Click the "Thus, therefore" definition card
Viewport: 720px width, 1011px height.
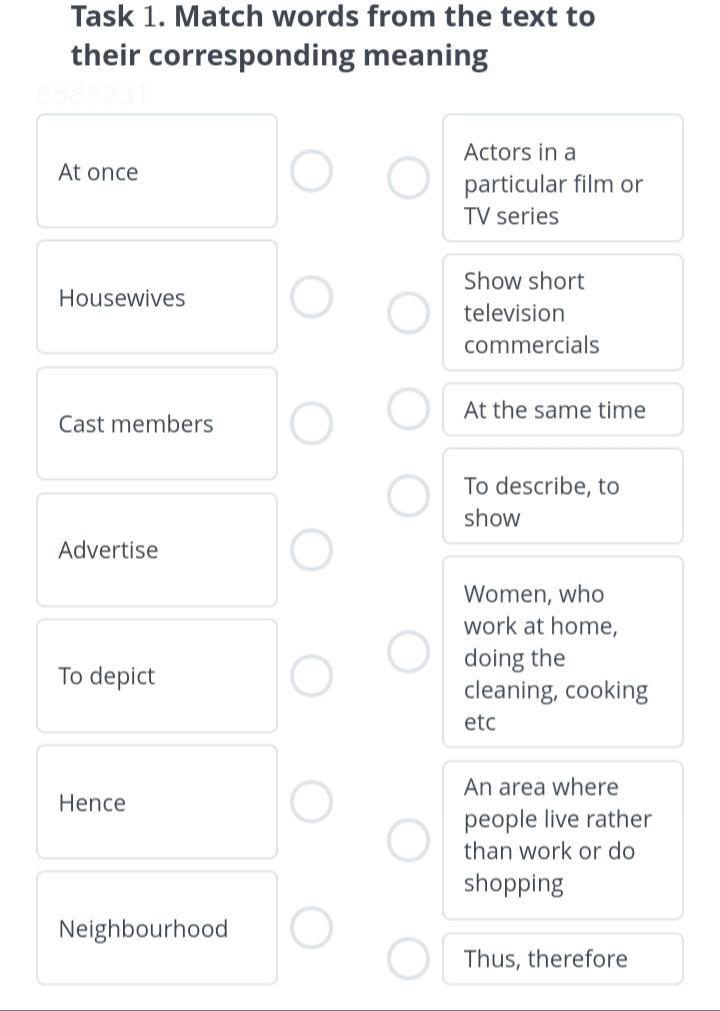coord(562,959)
